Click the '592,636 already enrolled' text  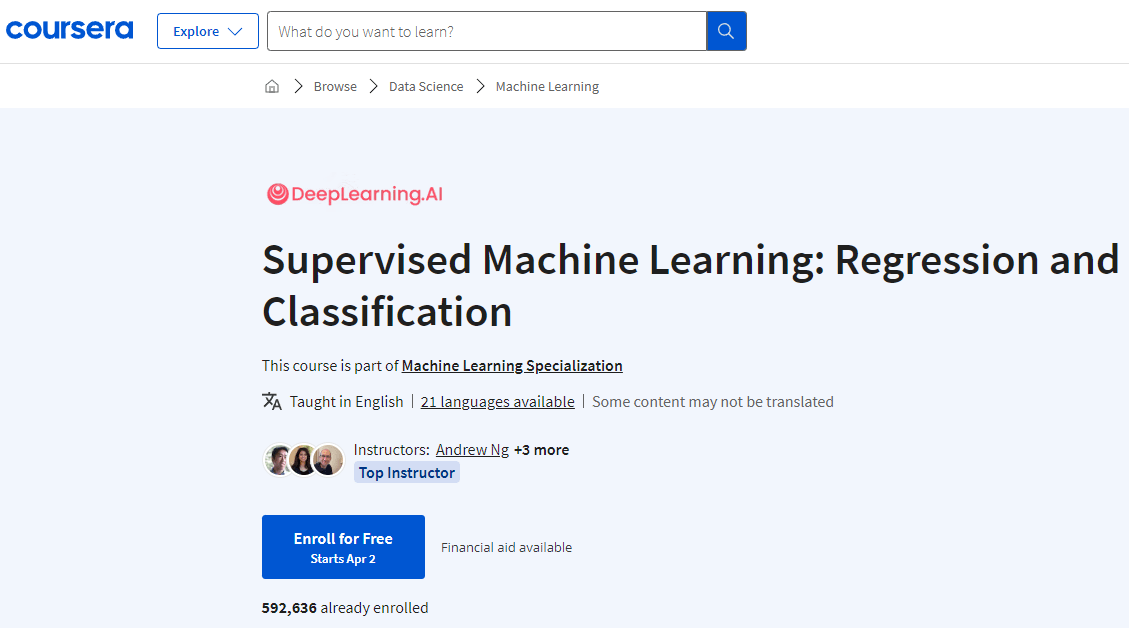[x=345, y=608]
